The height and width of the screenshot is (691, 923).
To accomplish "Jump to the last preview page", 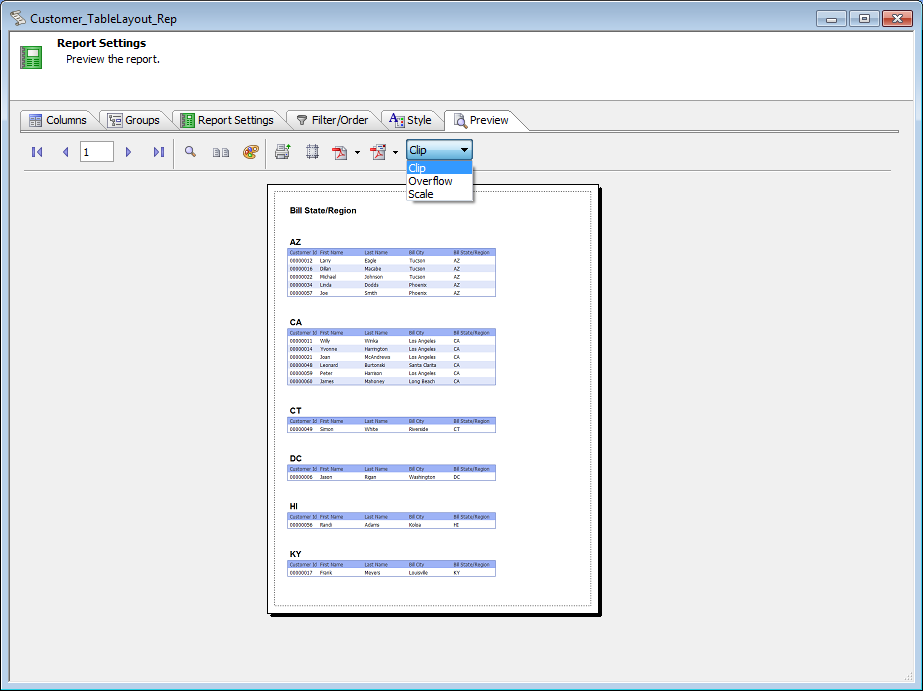I will click(158, 152).
